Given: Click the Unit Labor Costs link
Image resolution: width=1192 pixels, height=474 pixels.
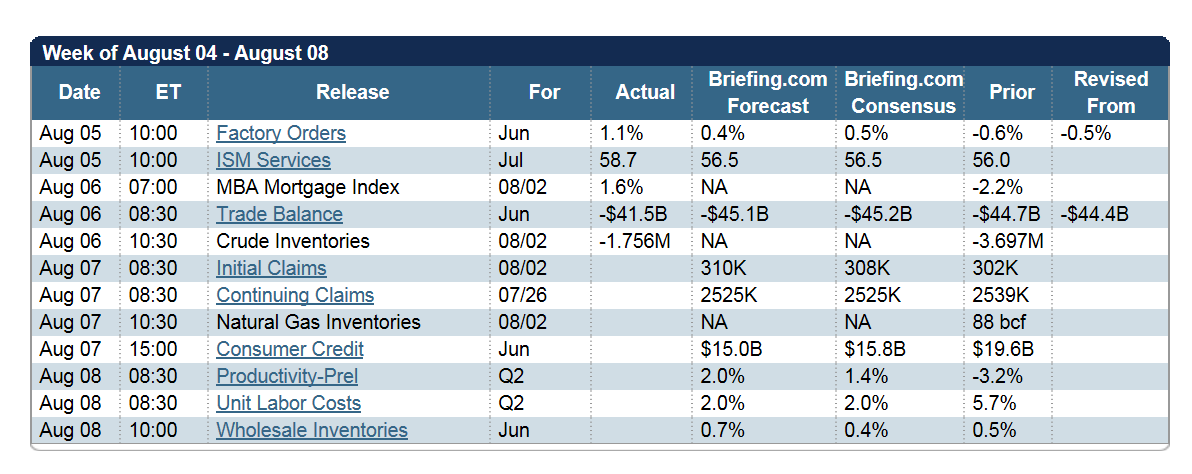Looking at the screenshot, I should [x=289, y=403].
